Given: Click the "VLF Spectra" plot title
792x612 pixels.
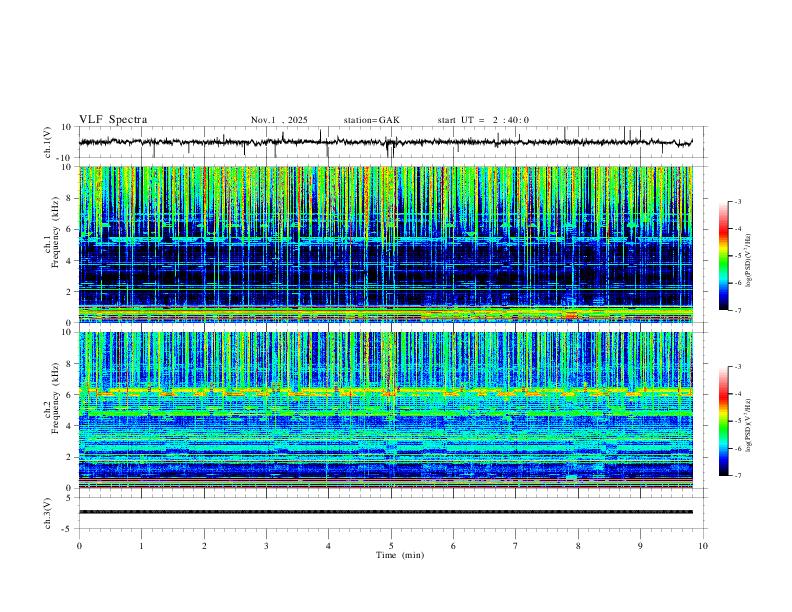Looking at the screenshot, I should pos(113,120).
